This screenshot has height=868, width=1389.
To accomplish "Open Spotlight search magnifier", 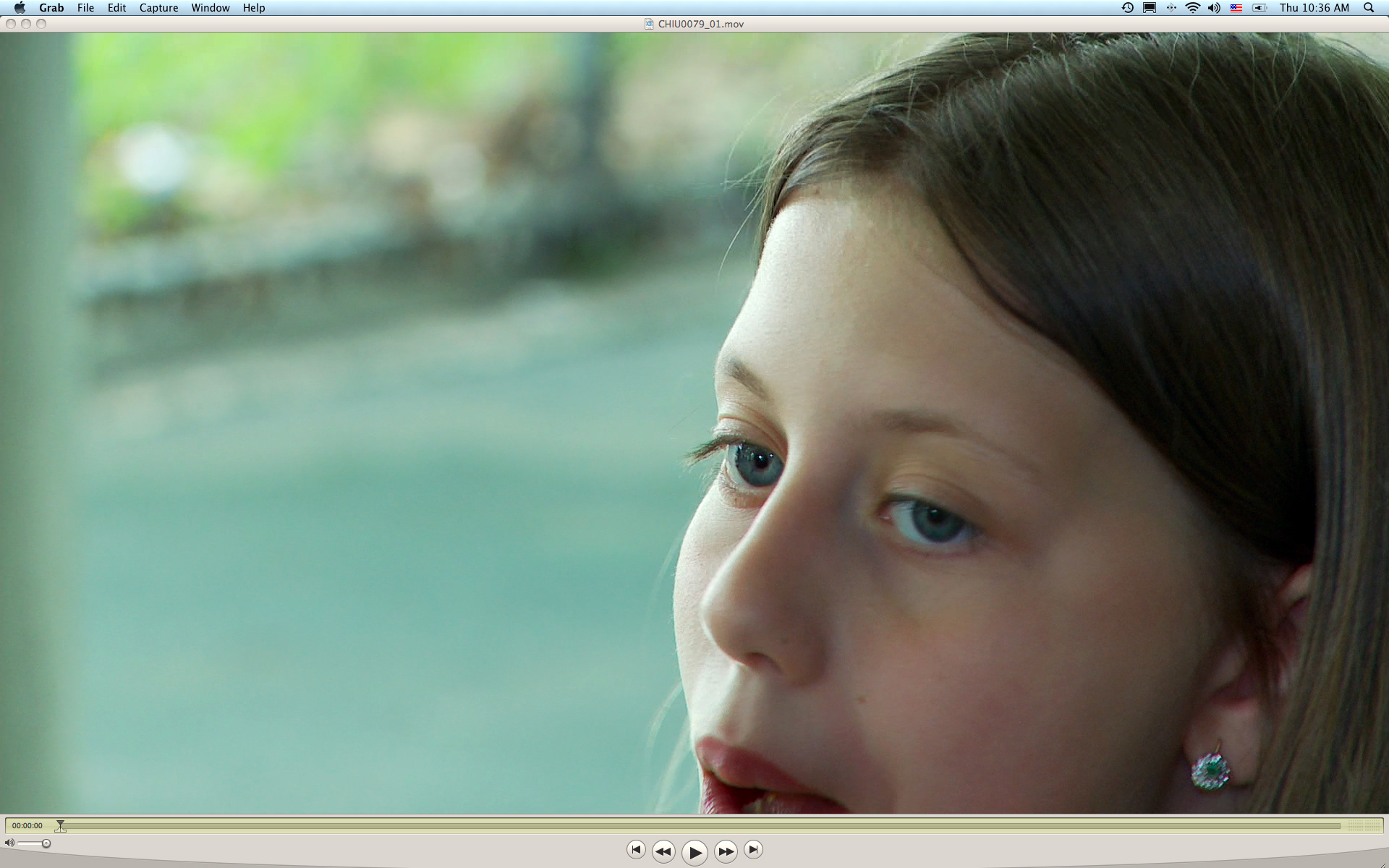I will pos(1369,8).
